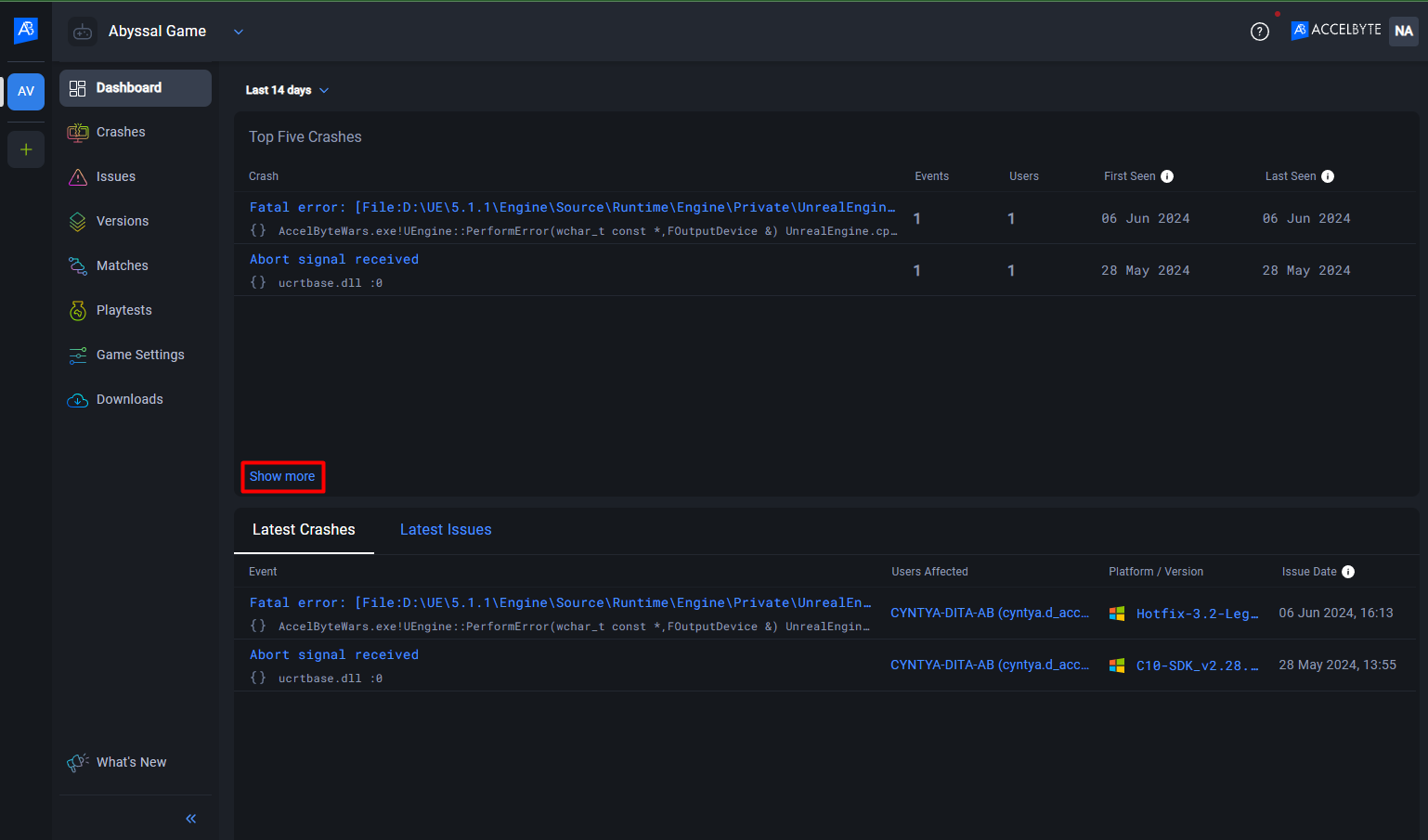Image resolution: width=1428 pixels, height=840 pixels.
Task: Open CYNTYA-DITA-AB user in Fatal error row
Action: (x=990, y=613)
